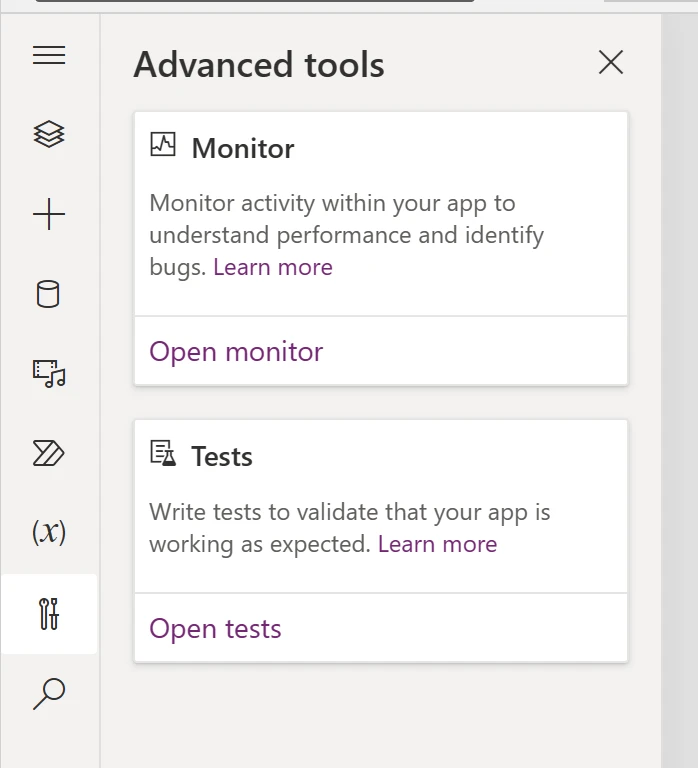Viewport: 698px width, 768px height.
Task: Open the Media pane icon
Action: pos(49,374)
